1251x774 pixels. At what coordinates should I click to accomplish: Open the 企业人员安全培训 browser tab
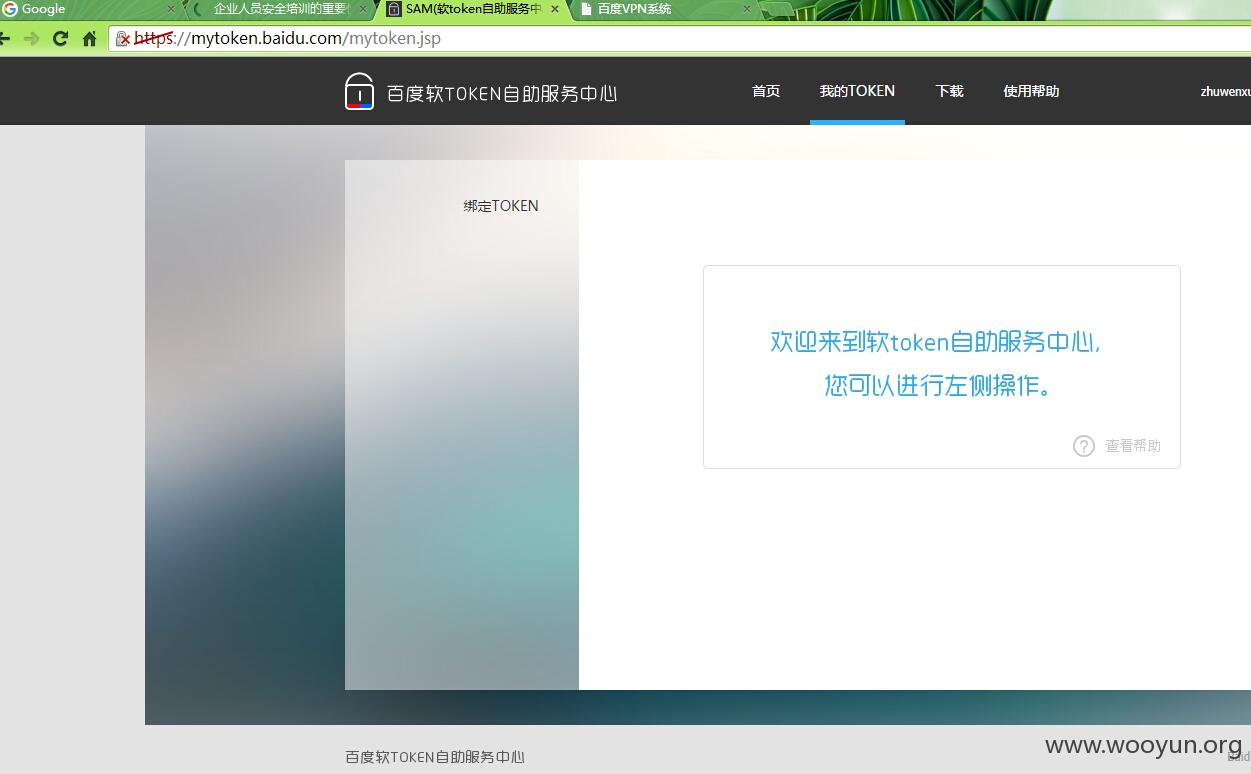280,9
